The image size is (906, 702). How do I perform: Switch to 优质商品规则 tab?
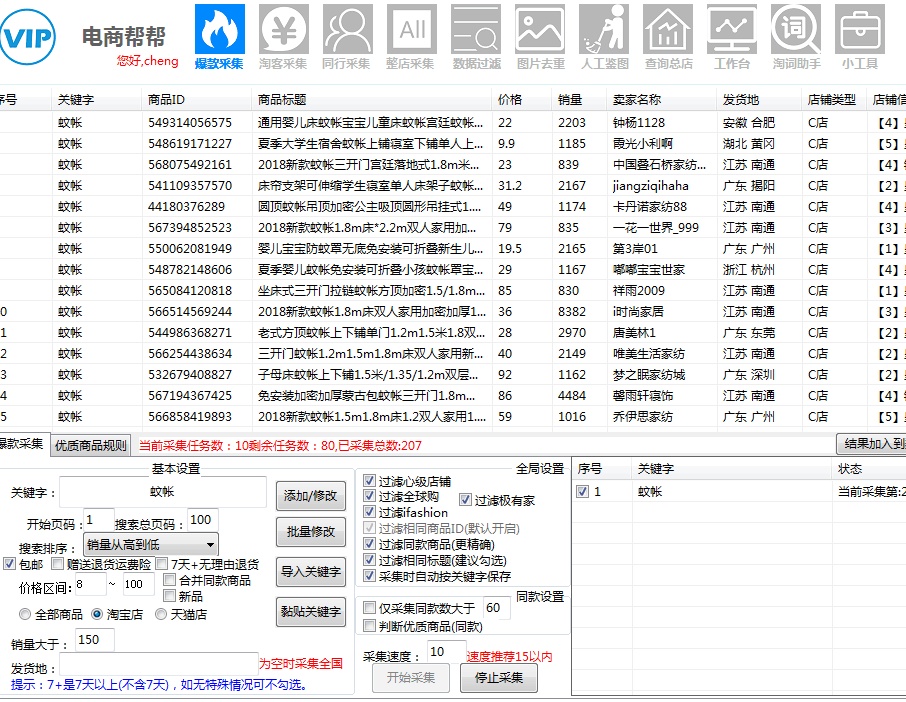(x=91, y=445)
